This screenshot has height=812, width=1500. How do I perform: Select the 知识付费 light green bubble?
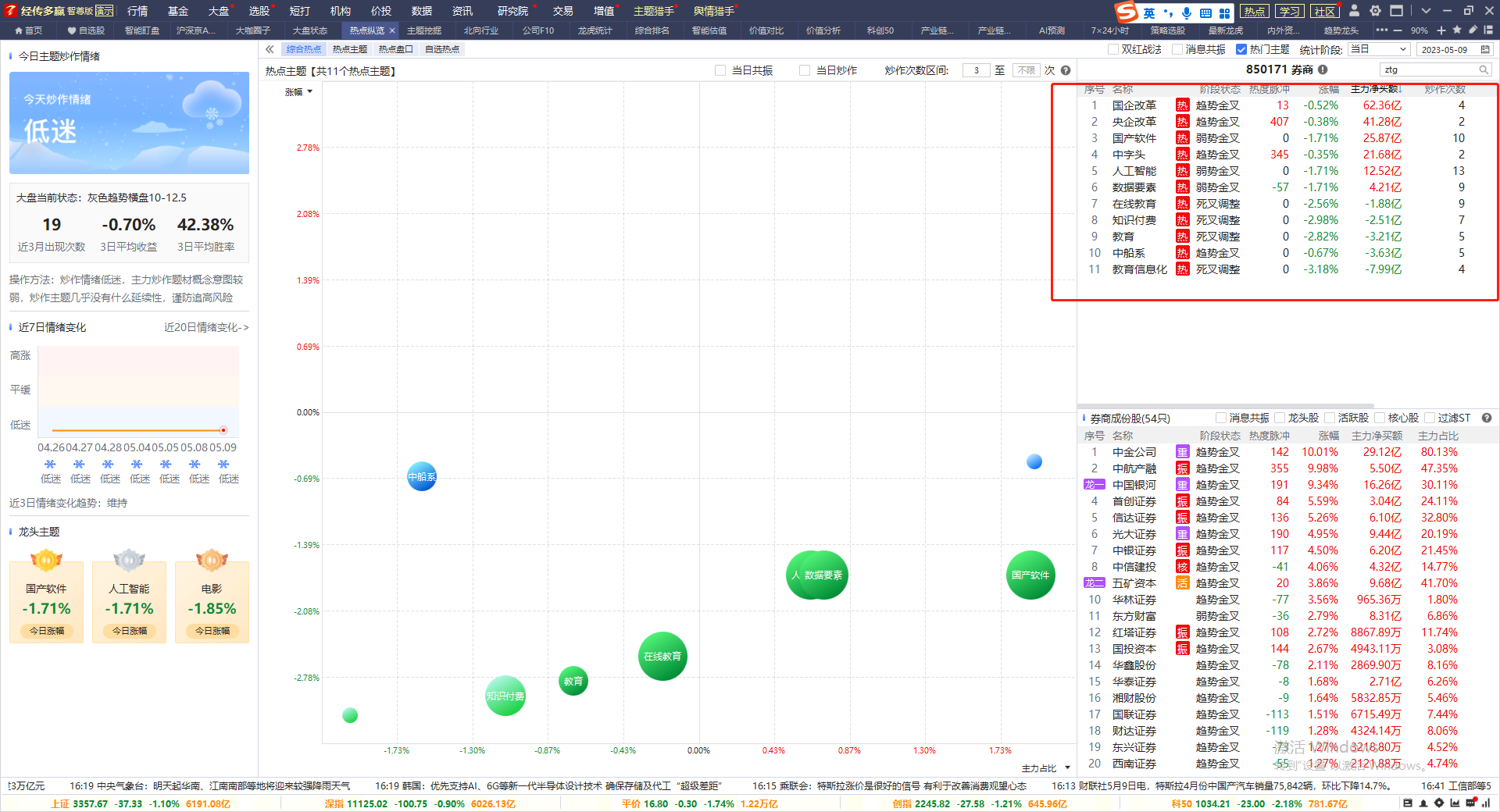pos(505,696)
